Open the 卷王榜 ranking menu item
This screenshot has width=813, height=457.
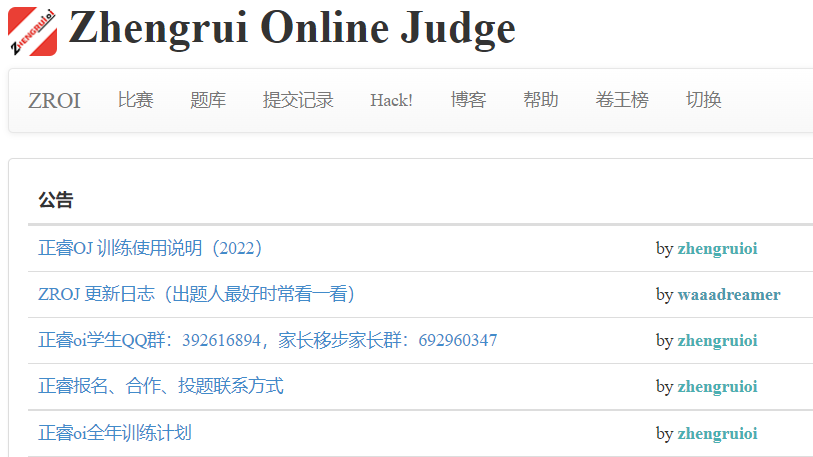pos(622,100)
